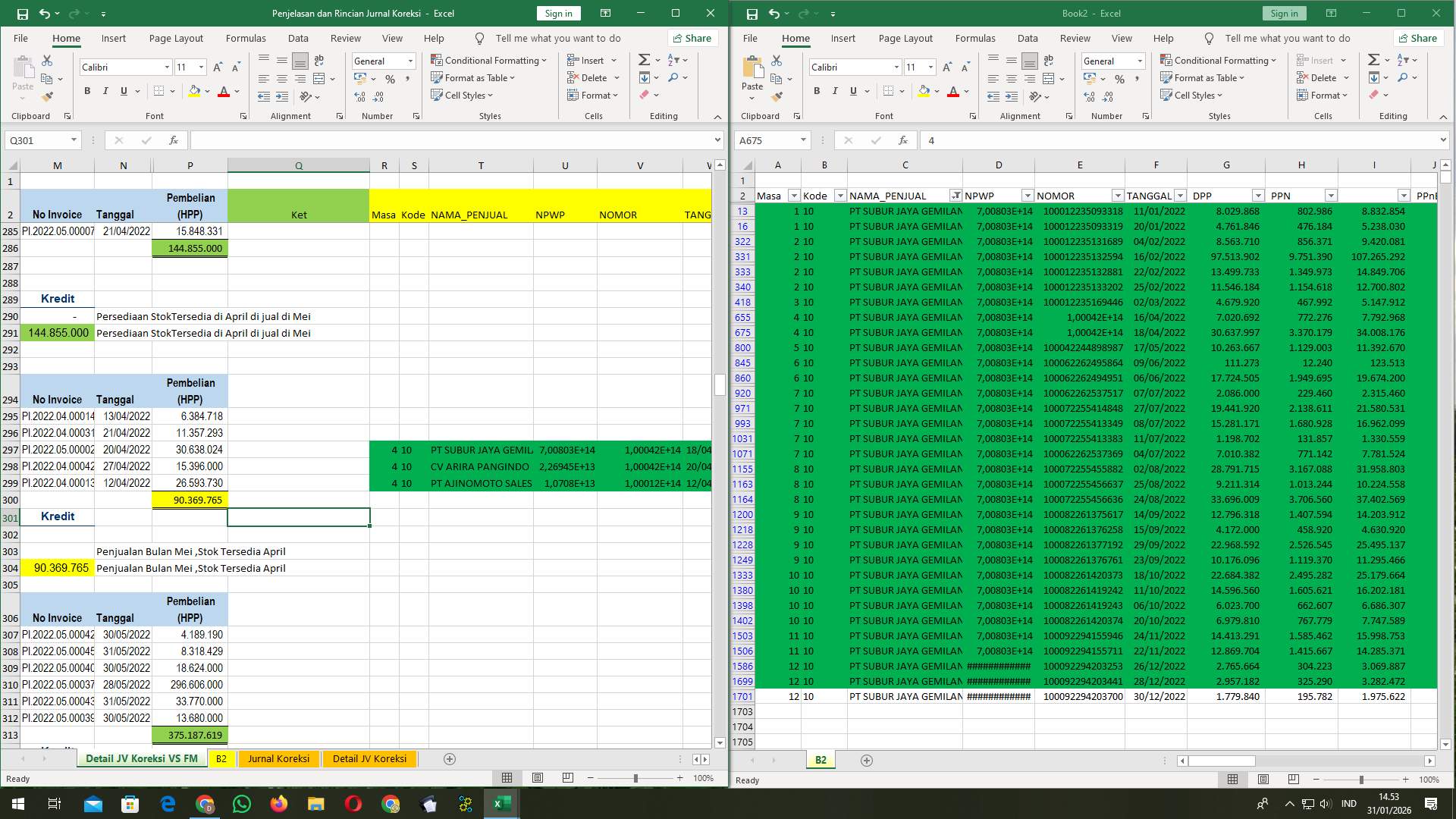
Task: Apply bold formatting in left workbook
Action: click(86, 90)
